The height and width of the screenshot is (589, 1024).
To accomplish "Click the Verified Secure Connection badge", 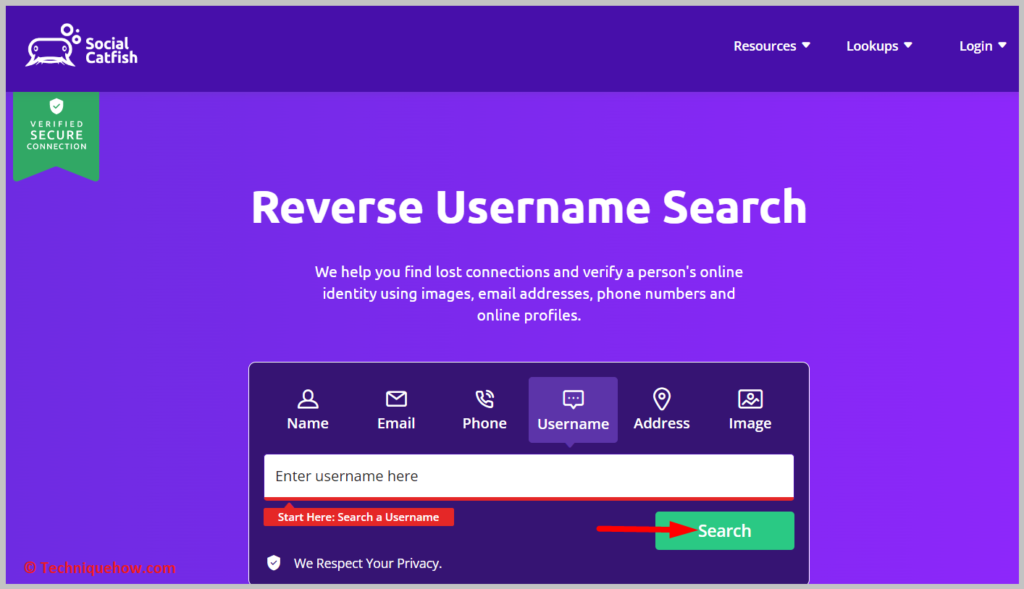I will (x=56, y=136).
